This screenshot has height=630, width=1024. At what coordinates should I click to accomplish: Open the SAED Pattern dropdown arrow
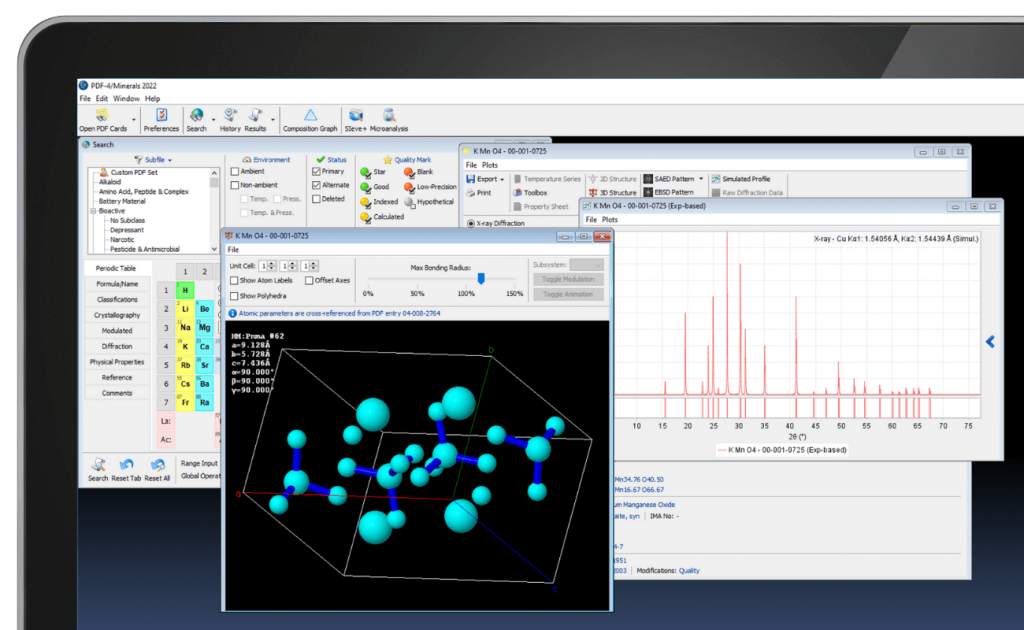coord(701,179)
